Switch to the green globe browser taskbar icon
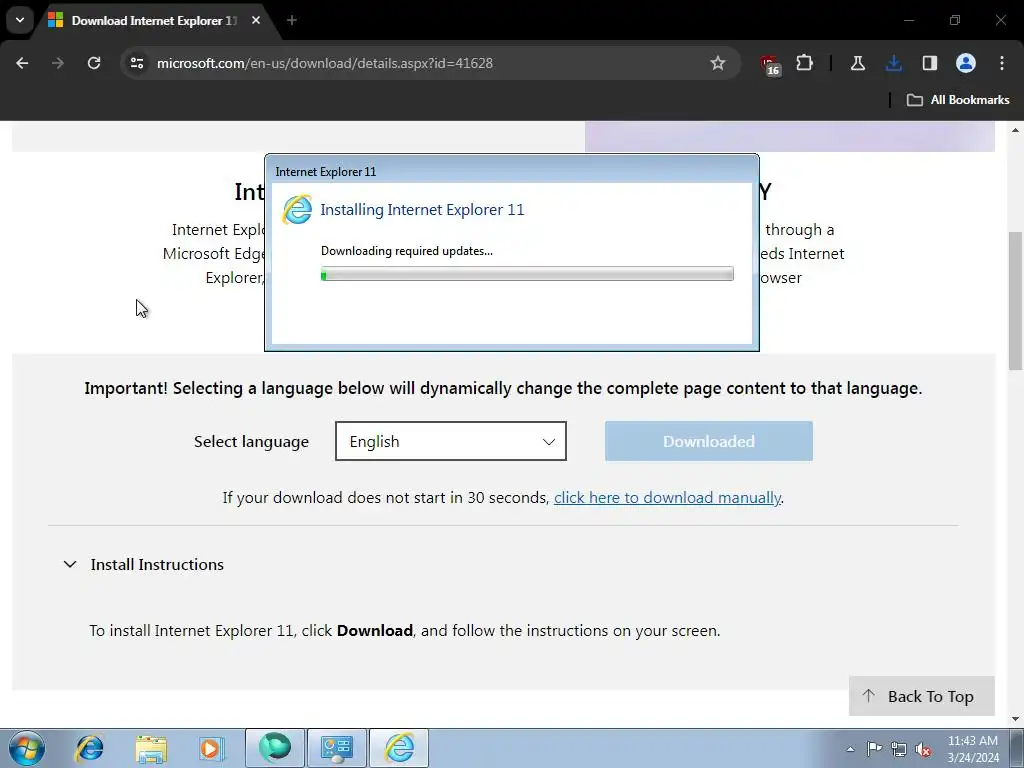 (275, 748)
